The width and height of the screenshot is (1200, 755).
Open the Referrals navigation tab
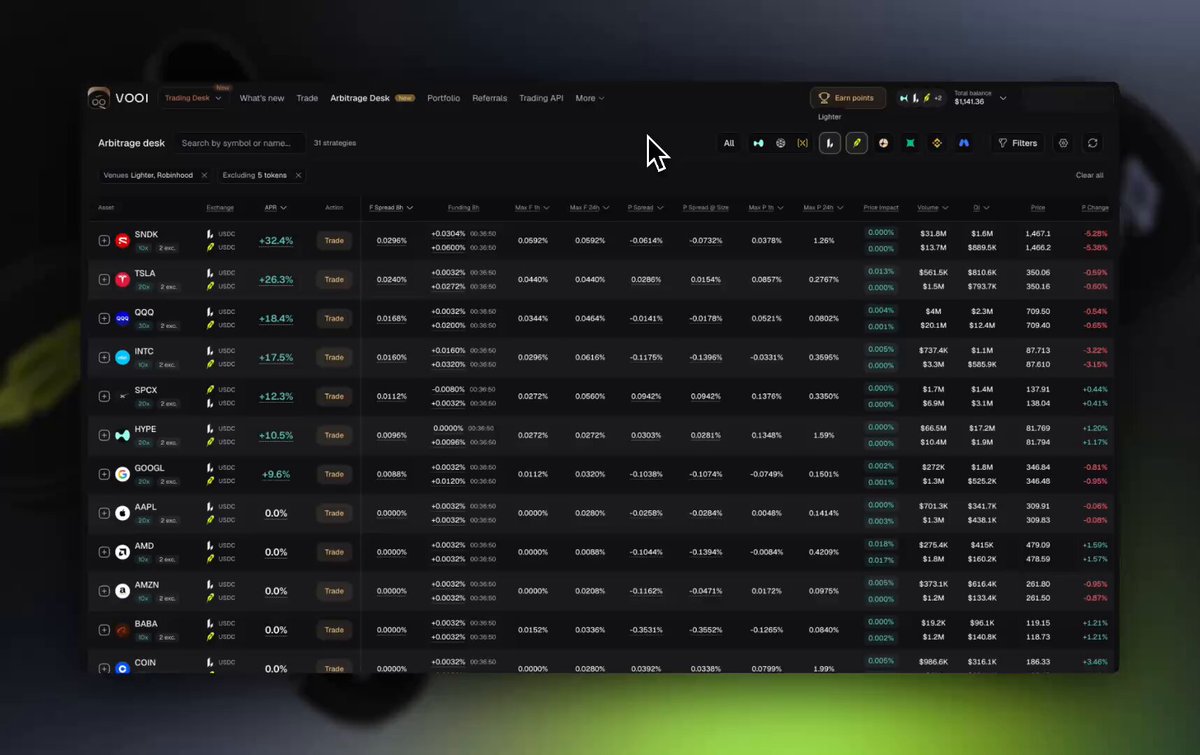click(490, 98)
